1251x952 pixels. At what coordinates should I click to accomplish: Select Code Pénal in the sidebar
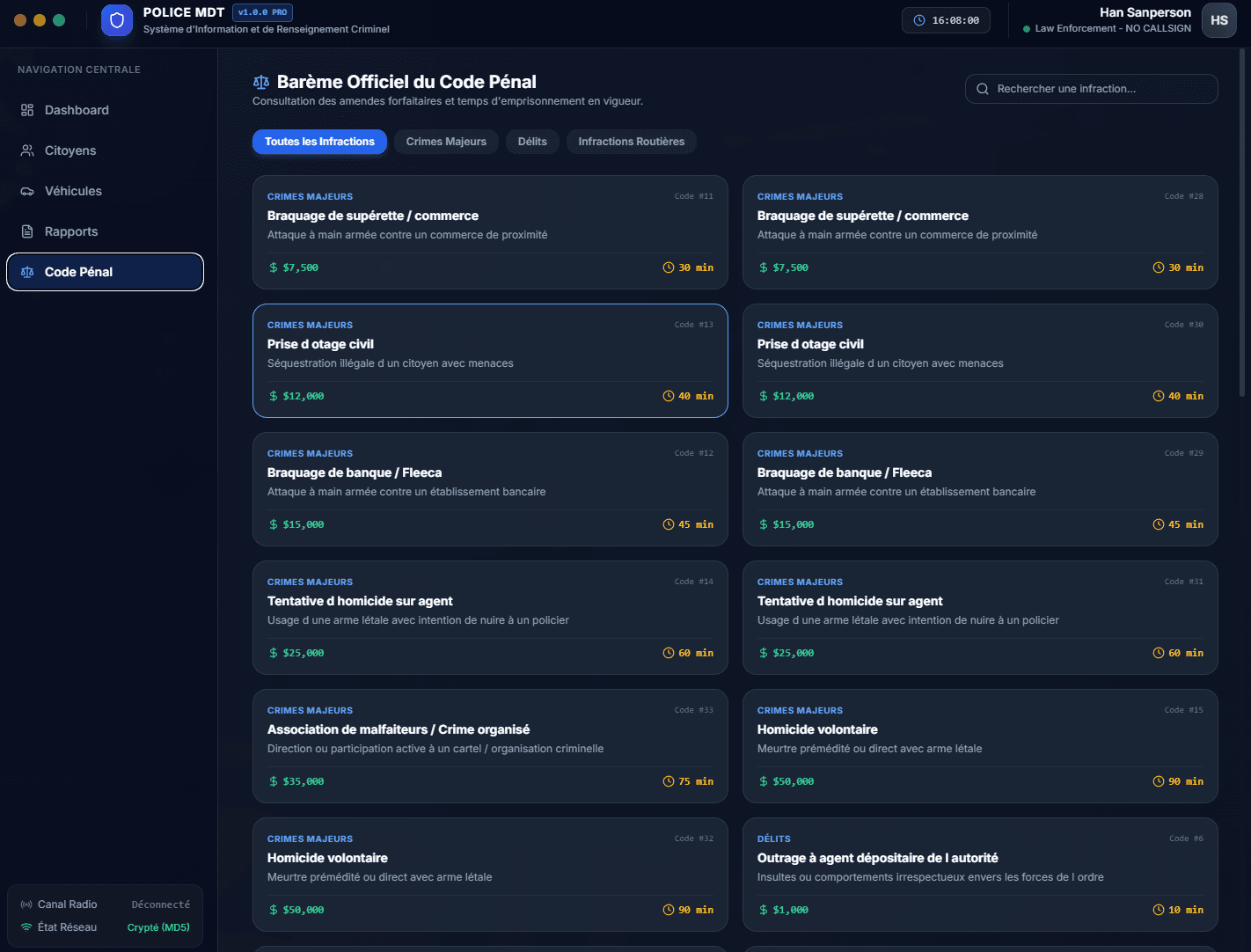click(105, 272)
